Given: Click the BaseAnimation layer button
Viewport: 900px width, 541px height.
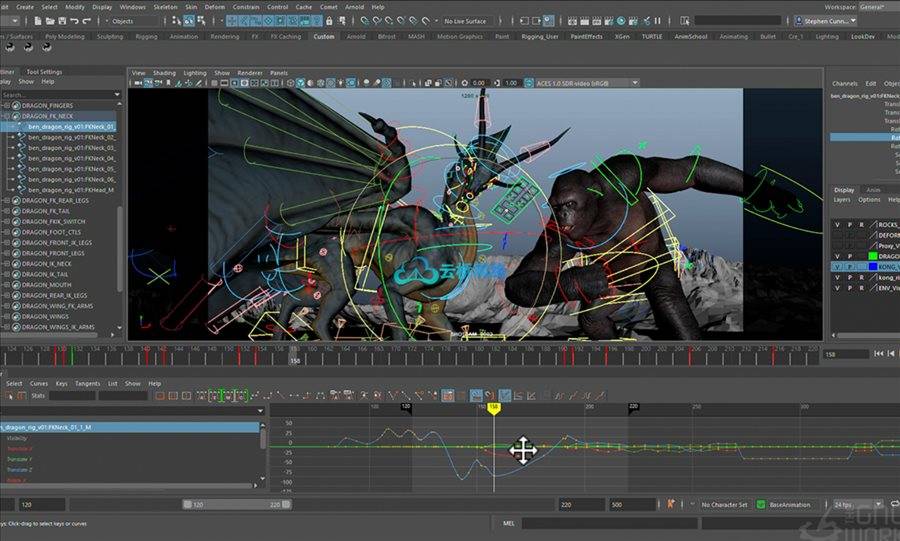Looking at the screenshot, I should (x=790, y=505).
